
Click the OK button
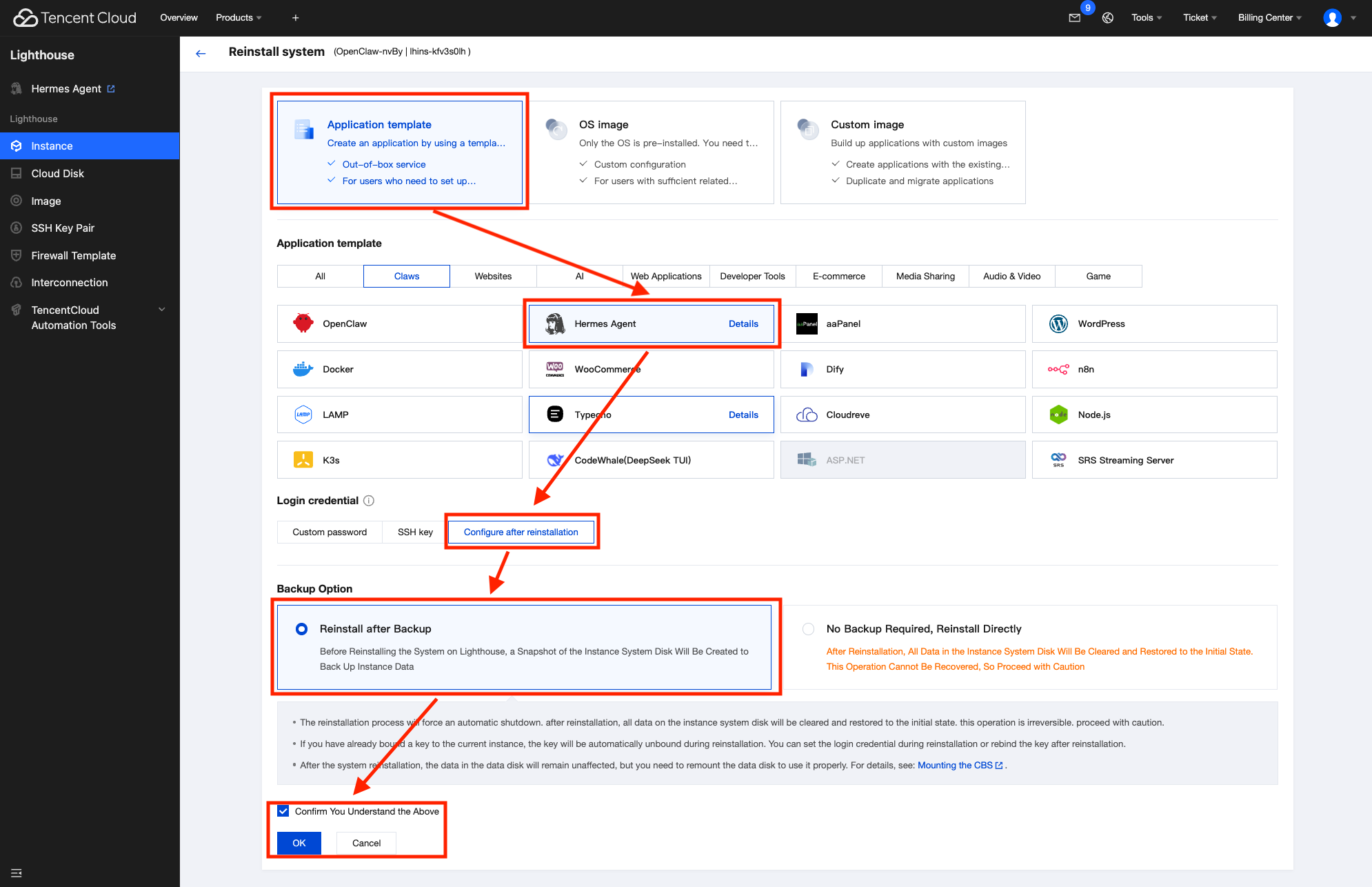pyautogui.click(x=299, y=843)
